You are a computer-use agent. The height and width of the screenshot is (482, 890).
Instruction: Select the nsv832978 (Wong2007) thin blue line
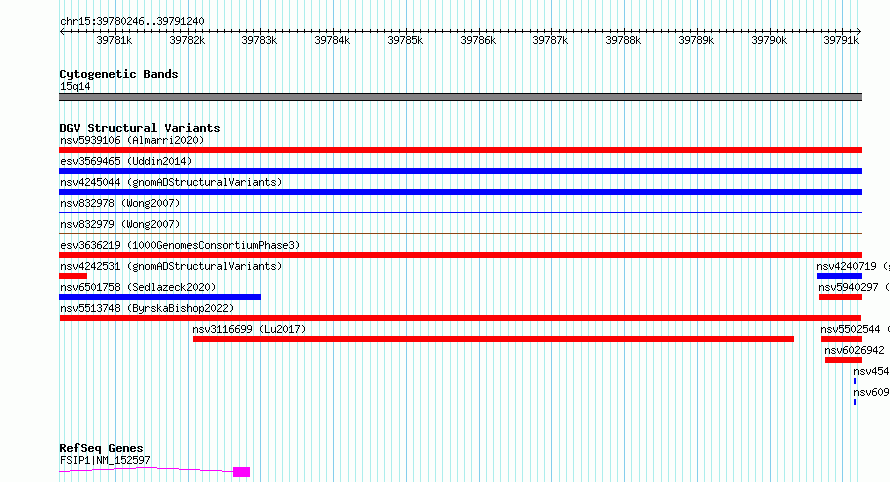point(460,212)
